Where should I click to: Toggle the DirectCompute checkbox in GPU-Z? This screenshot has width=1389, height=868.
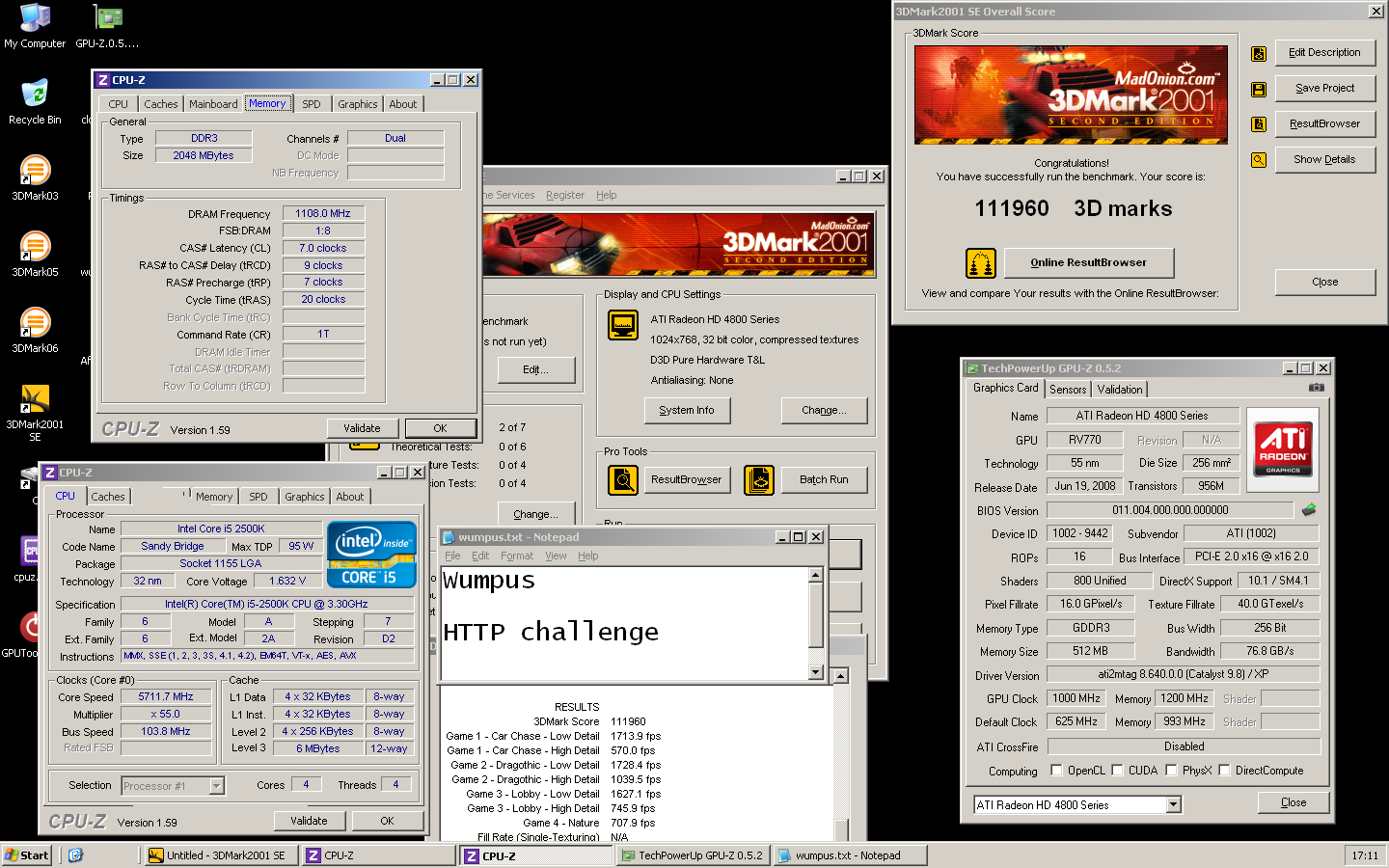1224,771
